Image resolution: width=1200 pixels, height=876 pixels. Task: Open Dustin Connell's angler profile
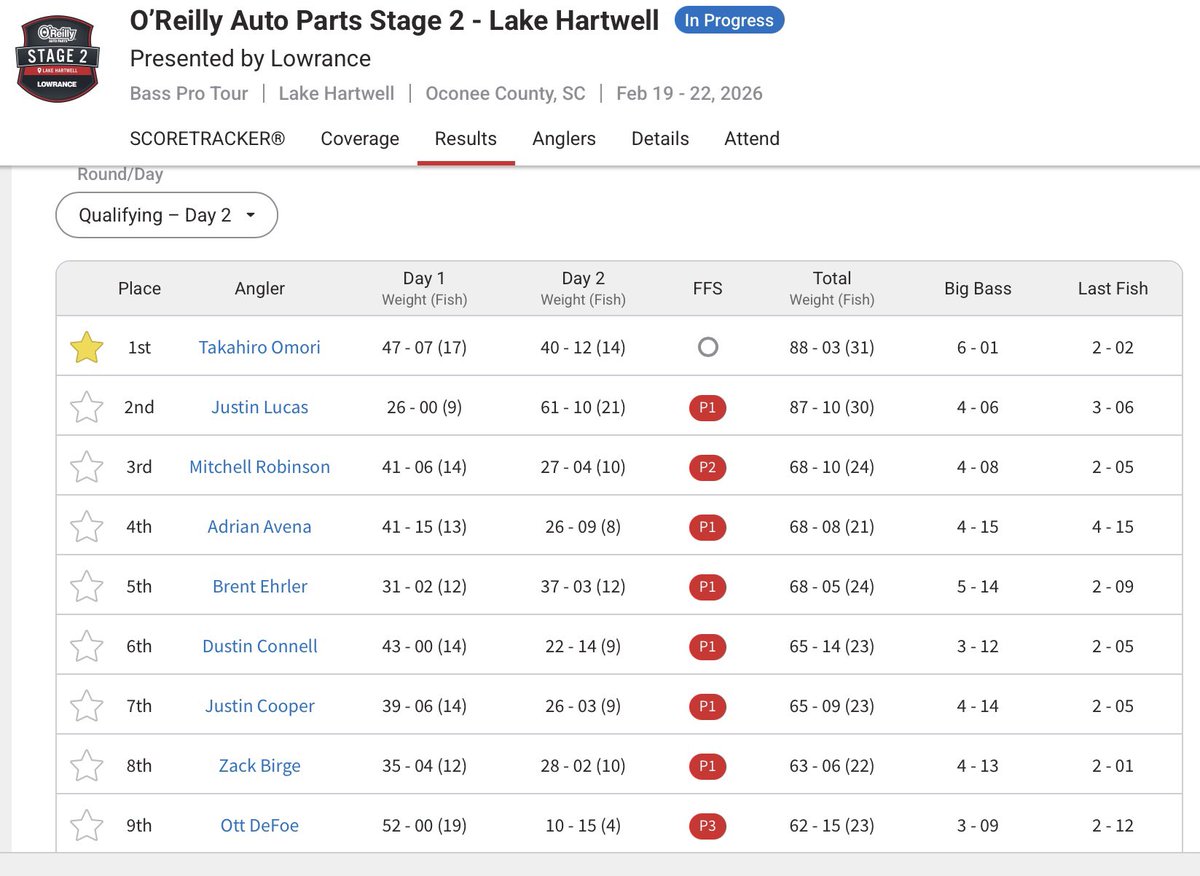[260, 646]
